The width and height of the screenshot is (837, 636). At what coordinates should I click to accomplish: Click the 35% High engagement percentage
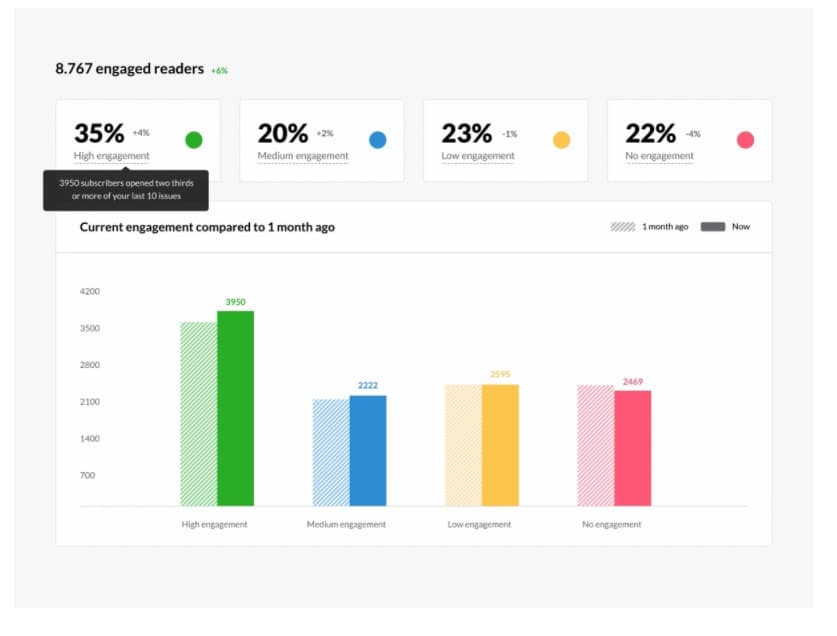tap(99, 133)
